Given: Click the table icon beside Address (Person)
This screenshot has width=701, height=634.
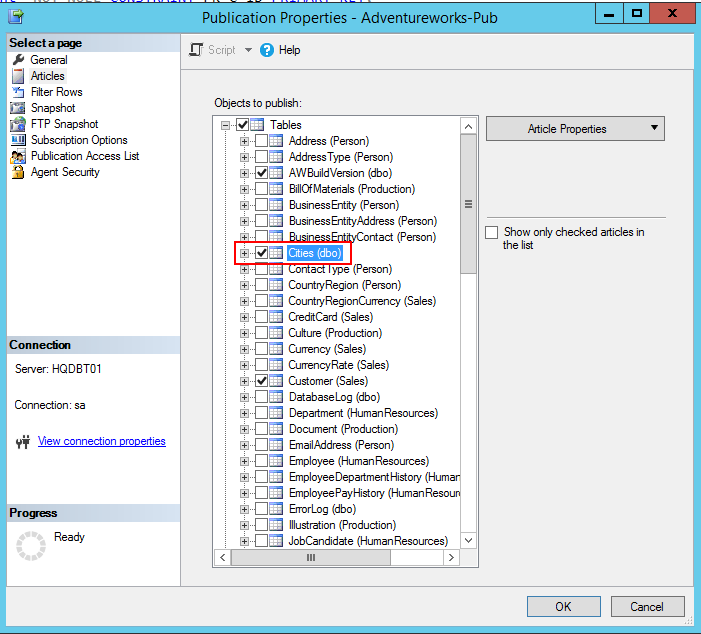Looking at the screenshot, I should coord(276,141).
